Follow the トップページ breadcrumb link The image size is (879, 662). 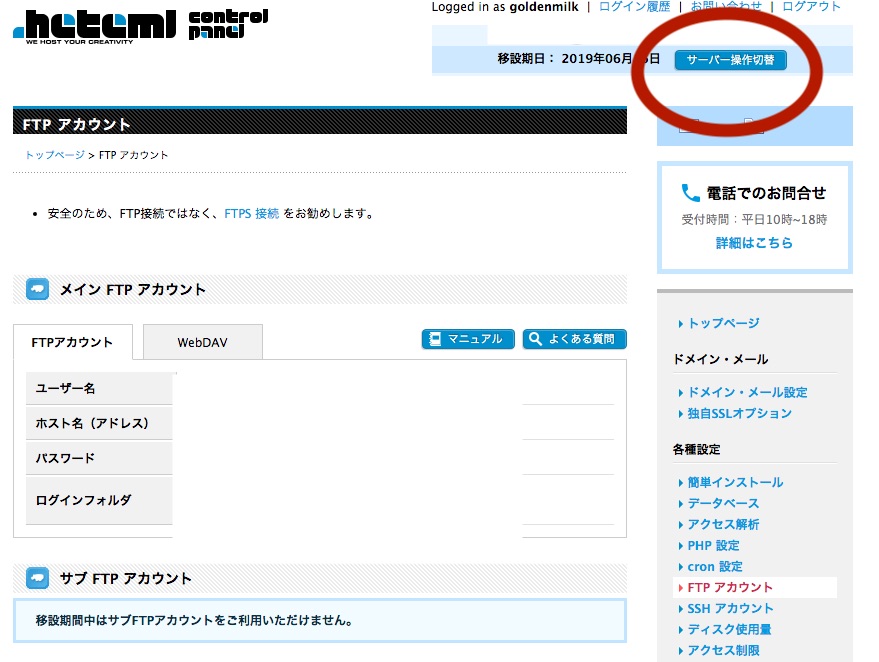[55, 155]
